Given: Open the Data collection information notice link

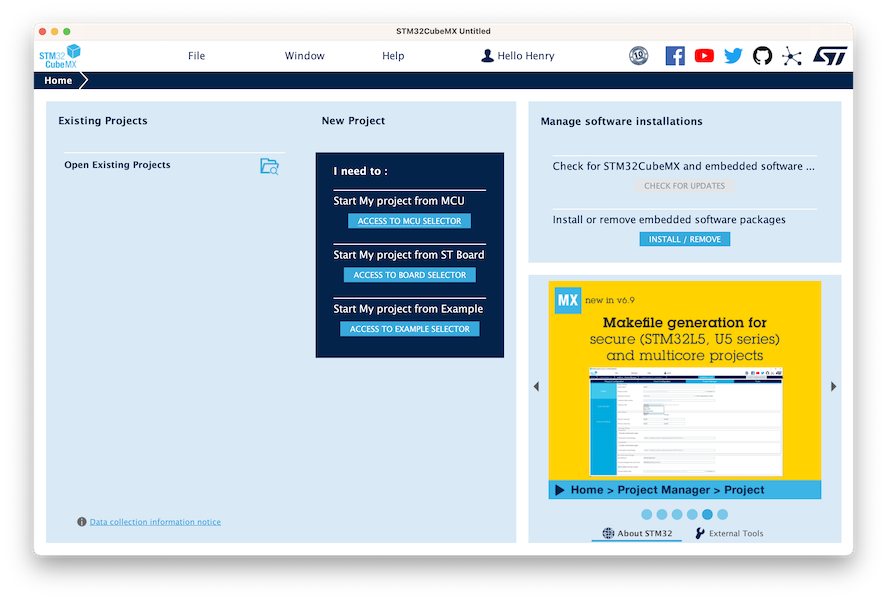Looking at the screenshot, I should click(x=155, y=522).
